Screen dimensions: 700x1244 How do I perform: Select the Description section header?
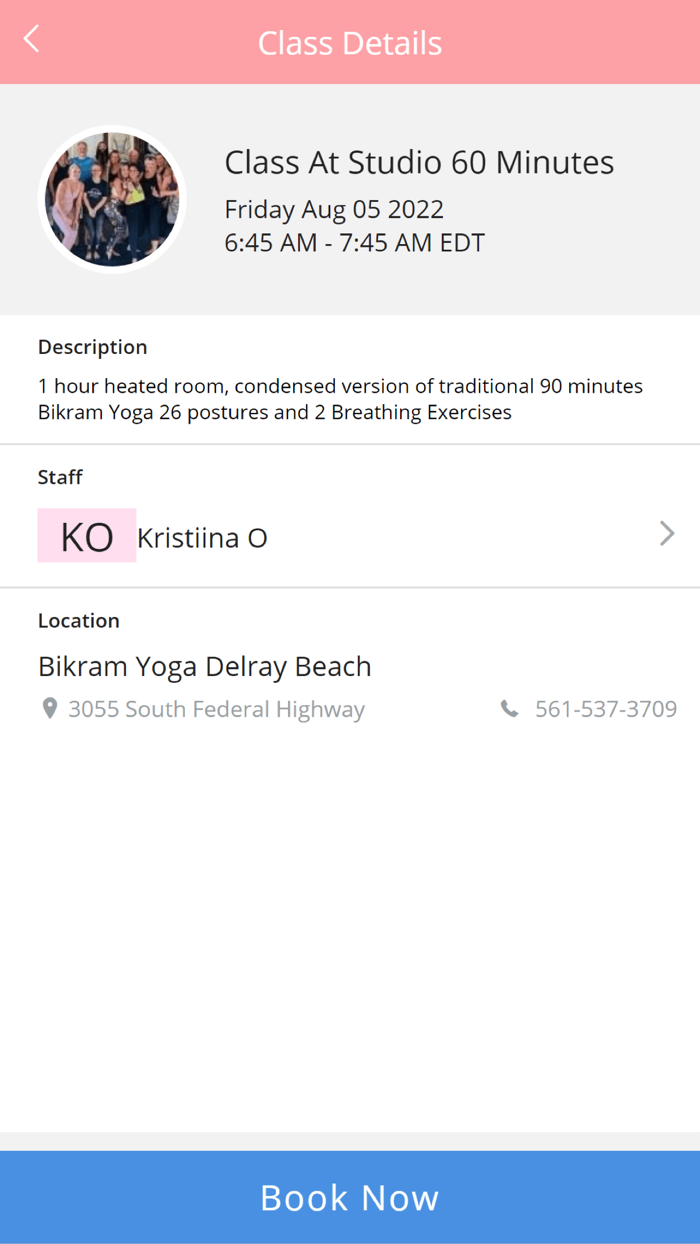coord(92,346)
